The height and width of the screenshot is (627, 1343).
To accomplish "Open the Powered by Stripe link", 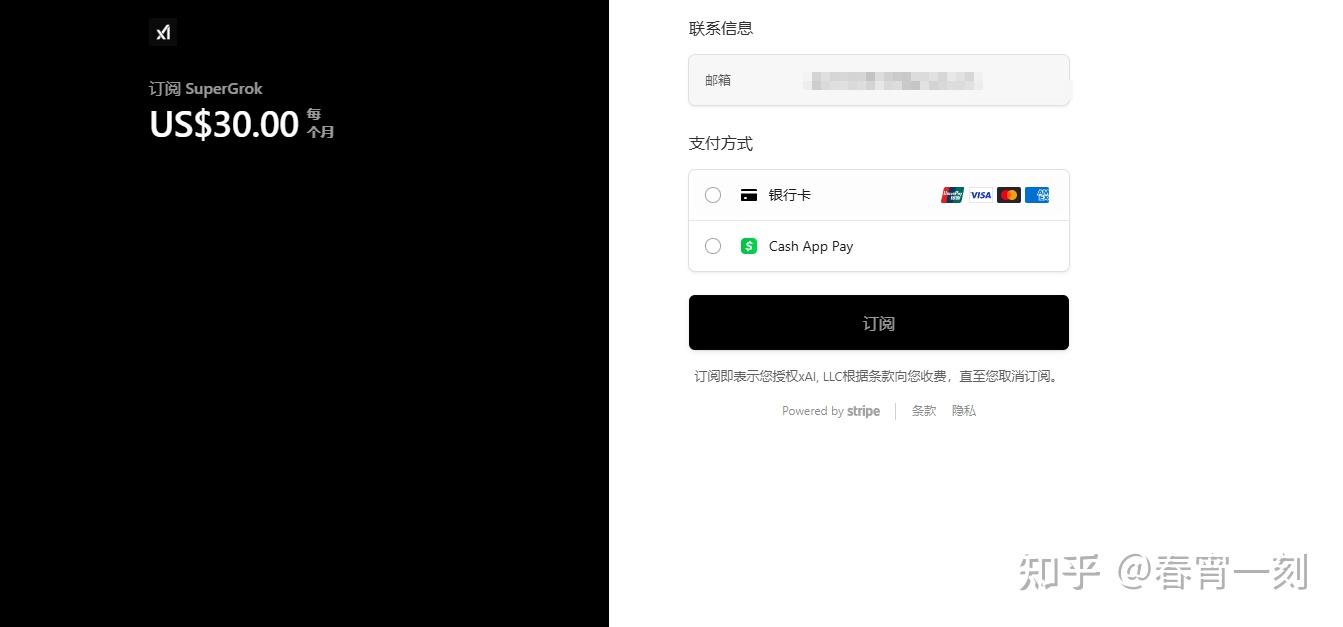I will click(x=831, y=411).
